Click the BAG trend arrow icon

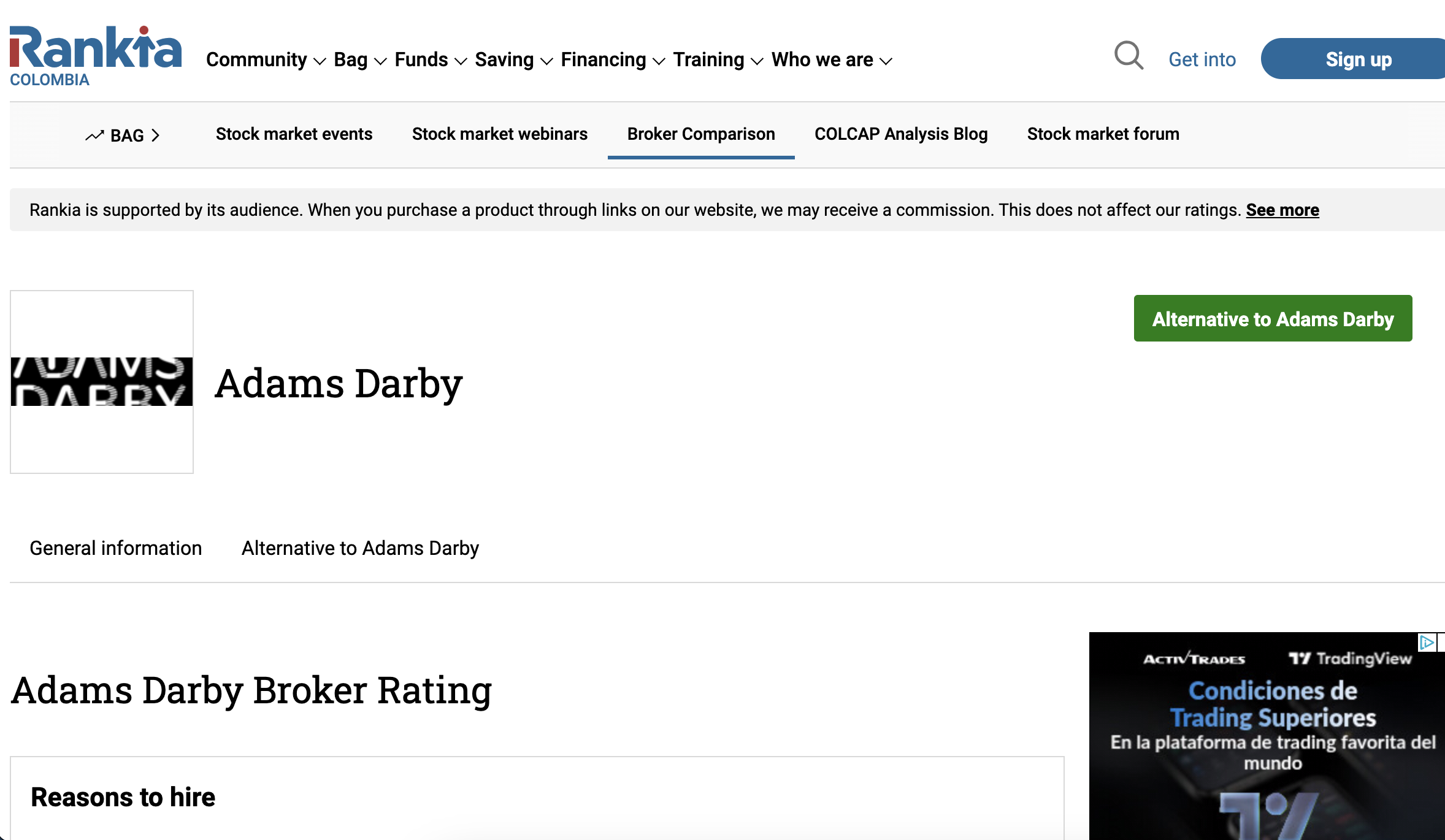click(94, 136)
